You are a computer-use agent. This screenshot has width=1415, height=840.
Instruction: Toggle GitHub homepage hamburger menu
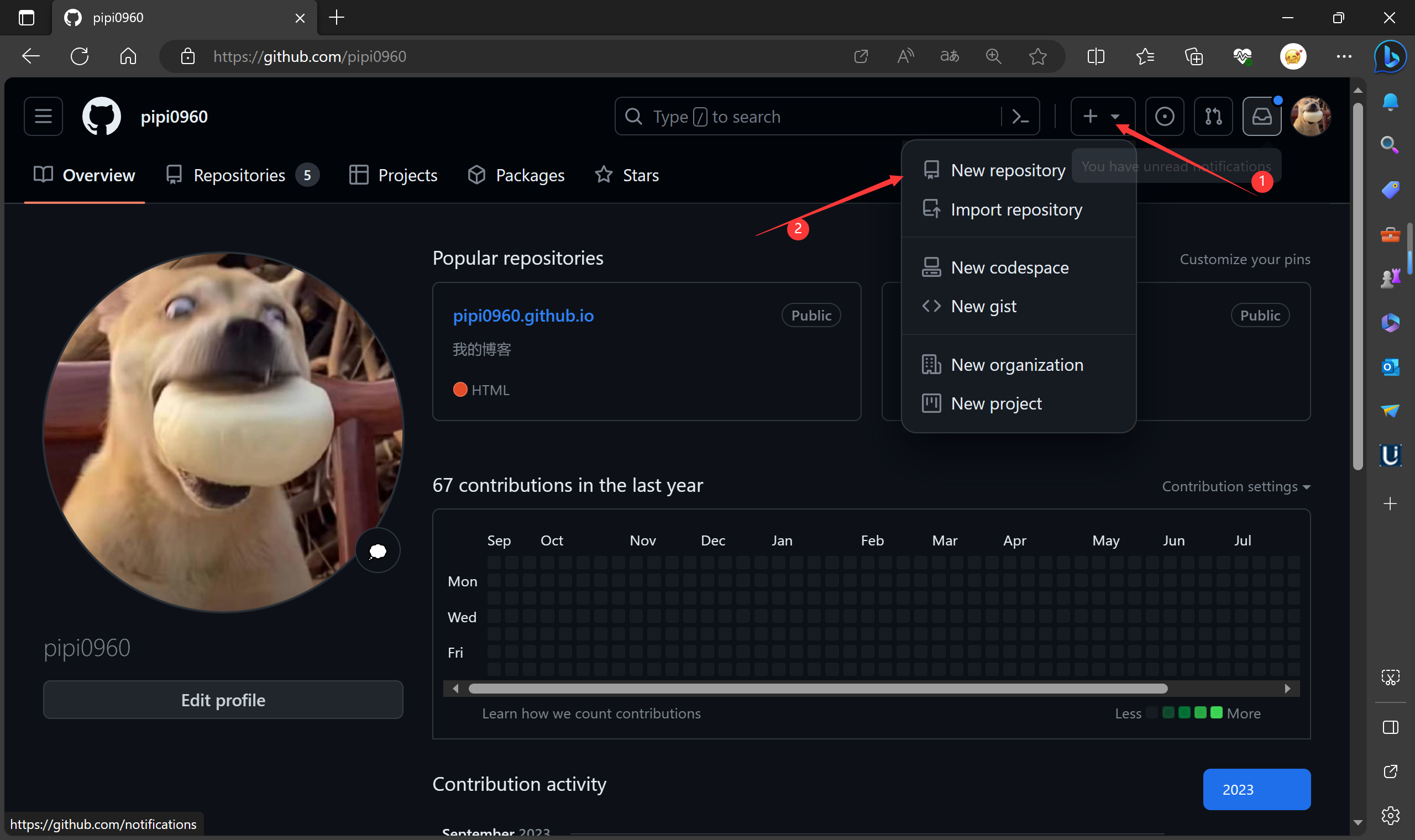[x=45, y=117]
